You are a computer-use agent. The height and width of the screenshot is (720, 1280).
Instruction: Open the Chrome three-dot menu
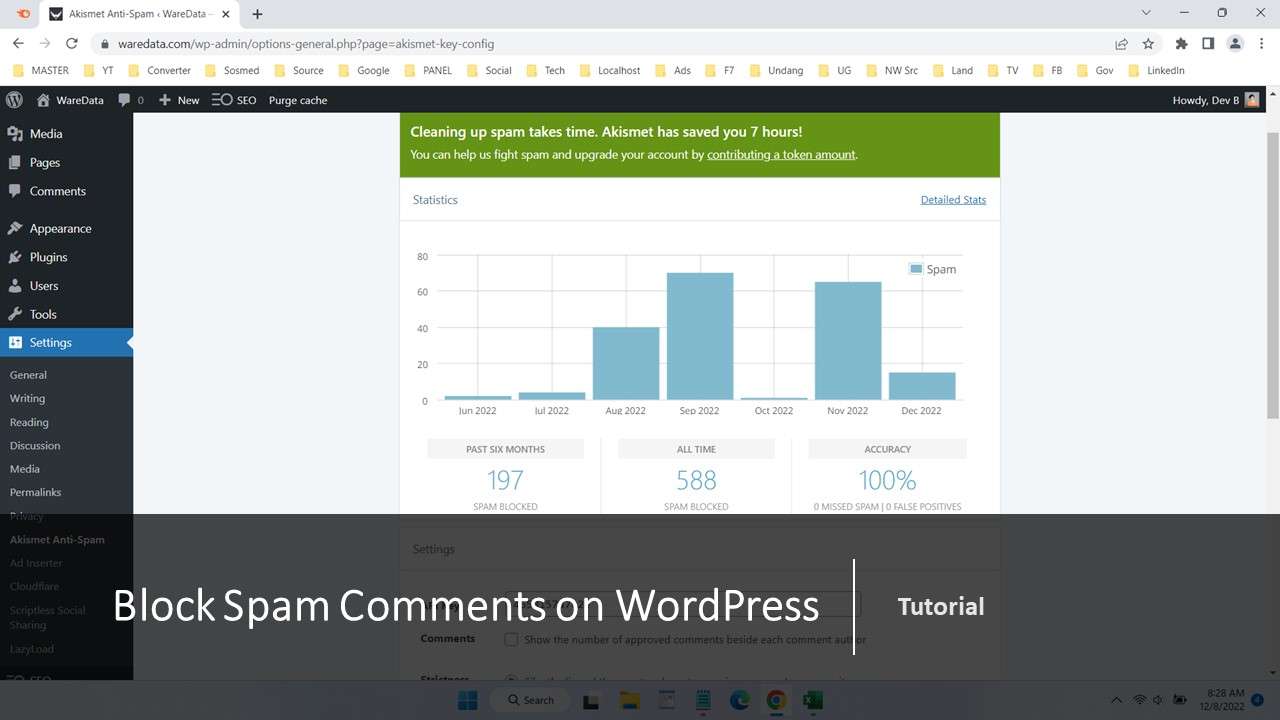pyautogui.click(x=1261, y=44)
